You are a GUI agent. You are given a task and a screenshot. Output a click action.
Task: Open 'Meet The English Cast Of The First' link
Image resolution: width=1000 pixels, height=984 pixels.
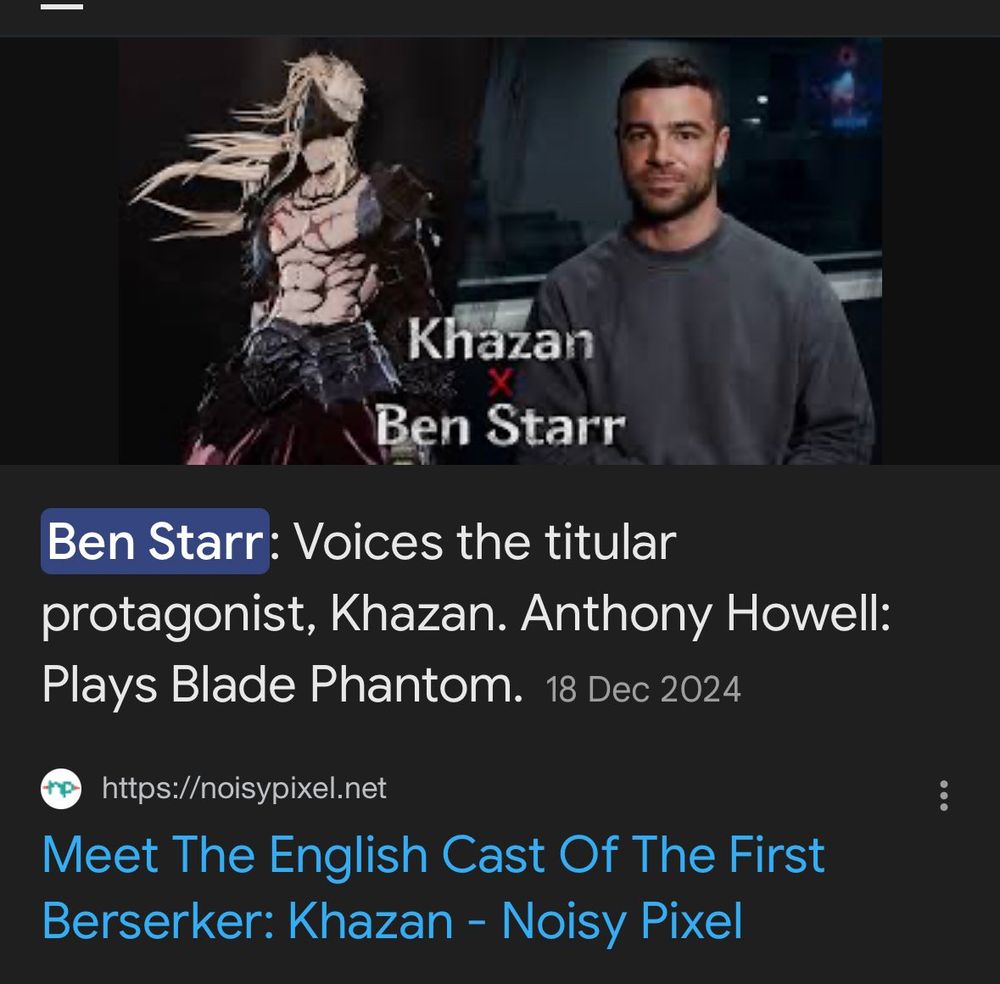[433, 855]
